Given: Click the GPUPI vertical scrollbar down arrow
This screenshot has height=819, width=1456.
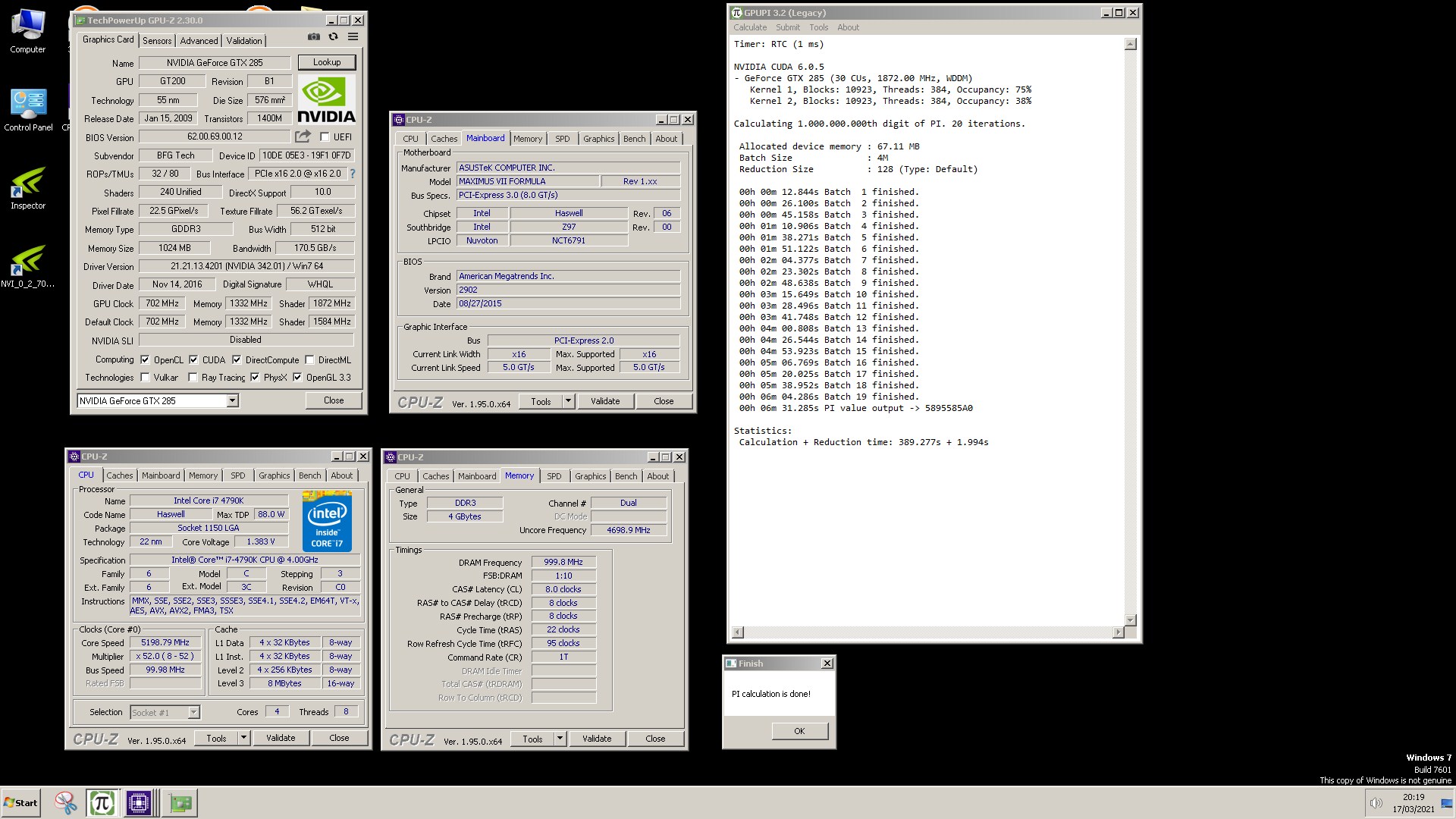Looking at the screenshot, I should (x=1130, y=620).
